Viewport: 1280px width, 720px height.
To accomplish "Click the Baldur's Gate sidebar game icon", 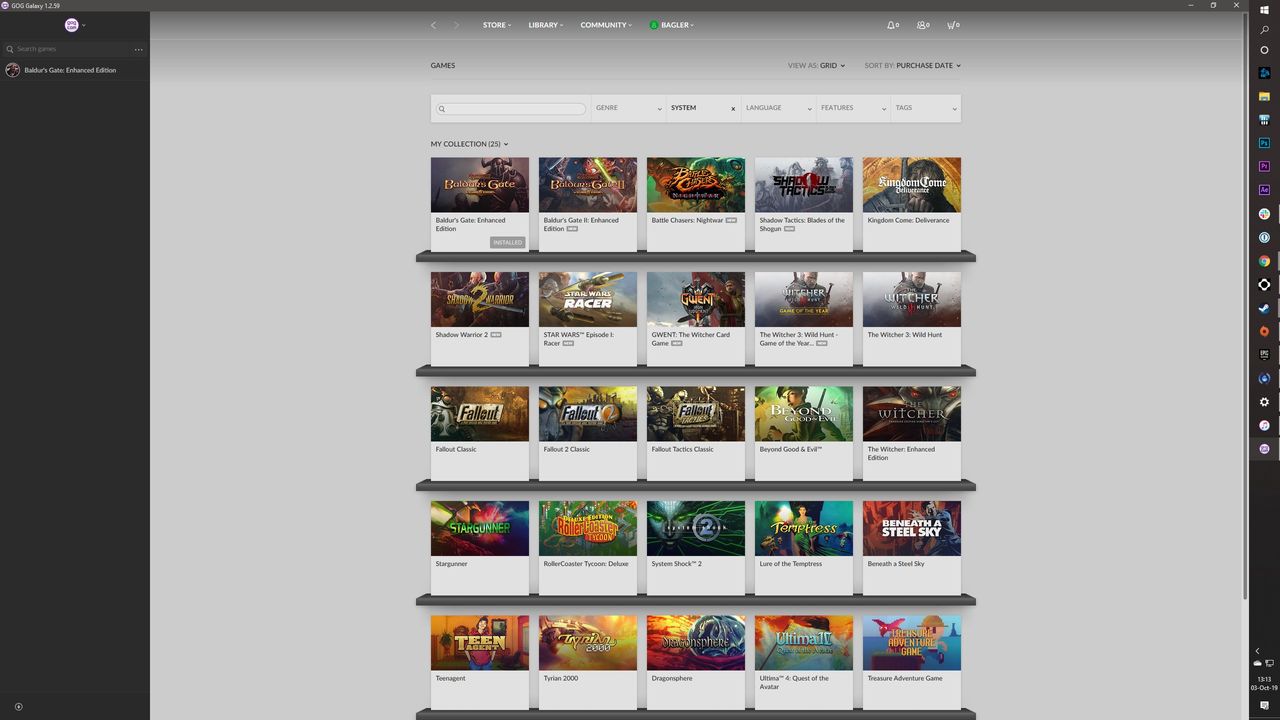I will (12, 70).
